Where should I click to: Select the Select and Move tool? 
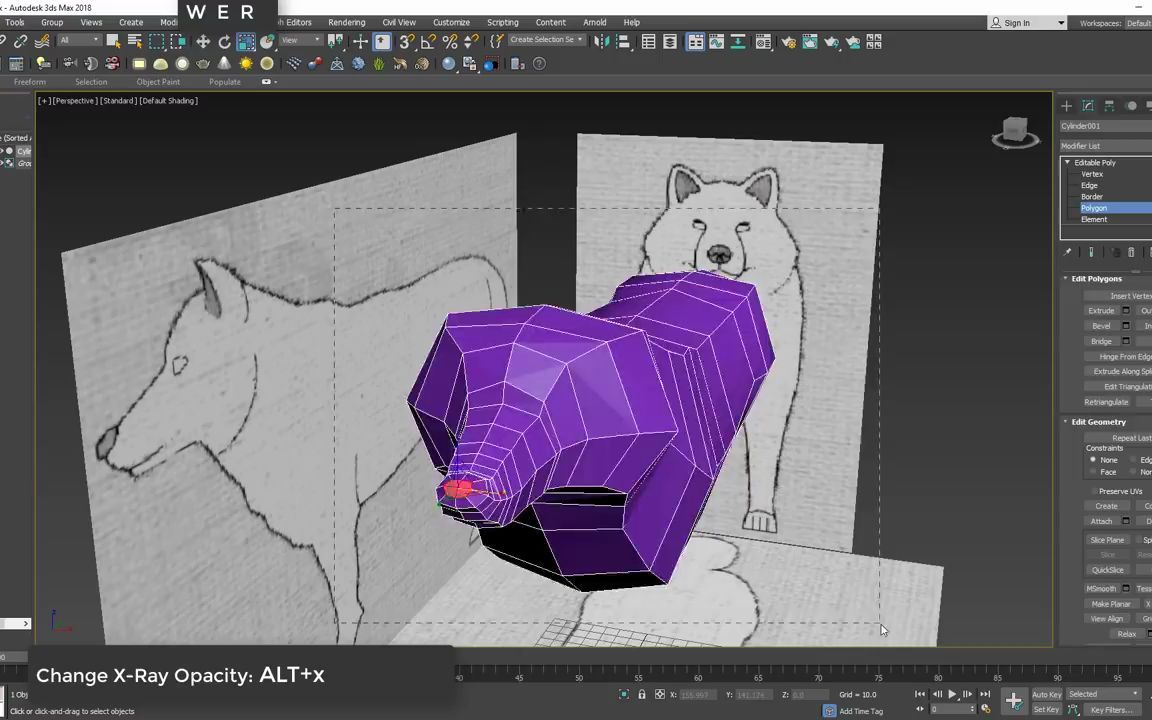[201, 41]
